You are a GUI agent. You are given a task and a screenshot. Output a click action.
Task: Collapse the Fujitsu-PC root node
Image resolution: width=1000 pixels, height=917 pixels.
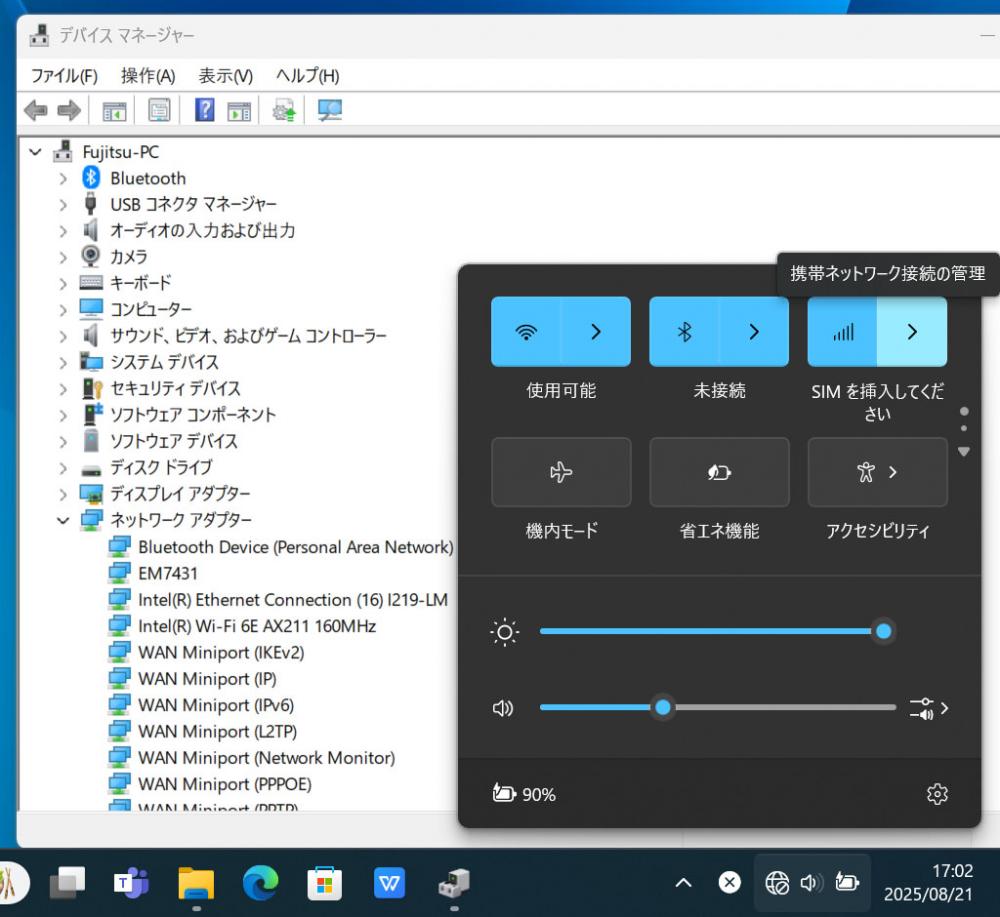36,152
